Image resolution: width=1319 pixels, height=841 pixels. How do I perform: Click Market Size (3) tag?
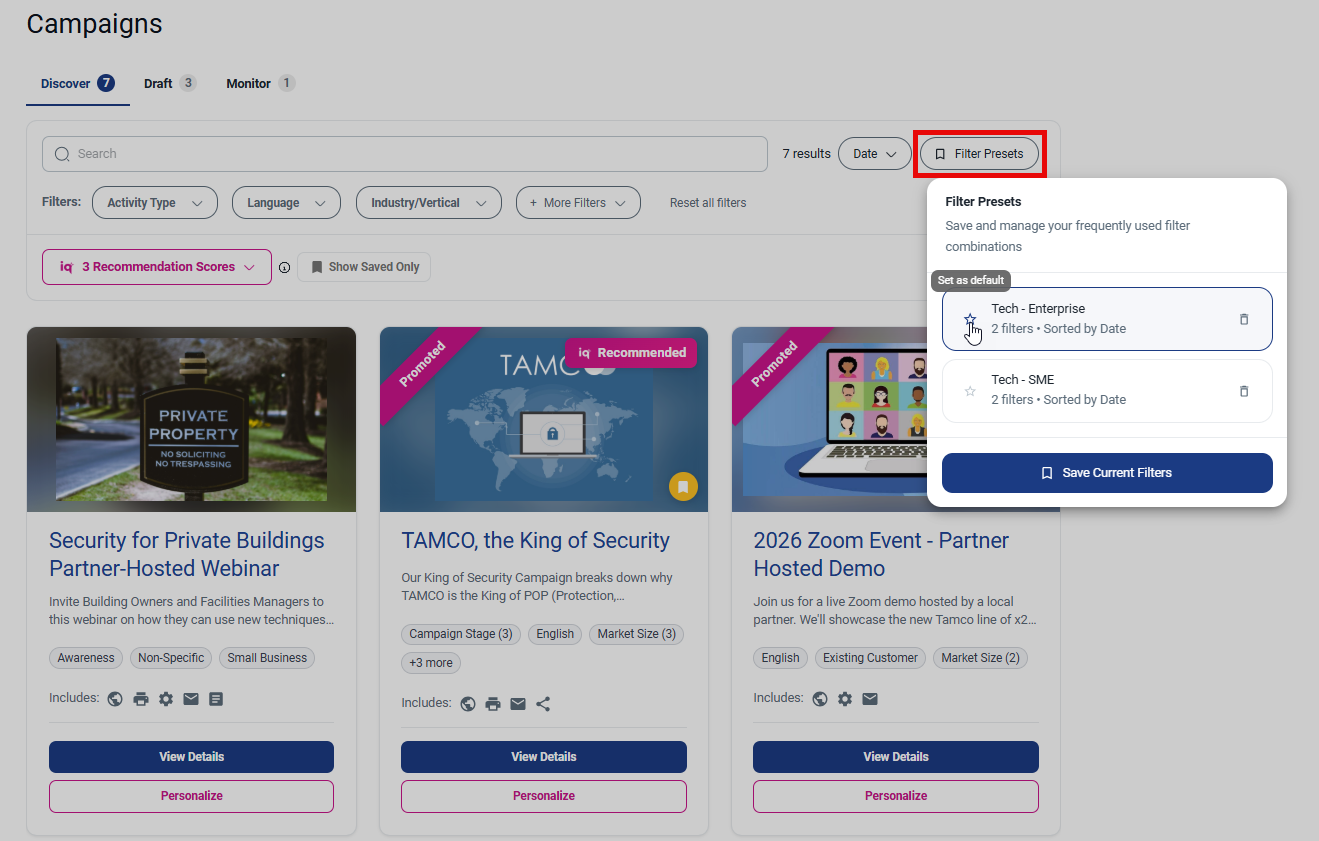636,634
